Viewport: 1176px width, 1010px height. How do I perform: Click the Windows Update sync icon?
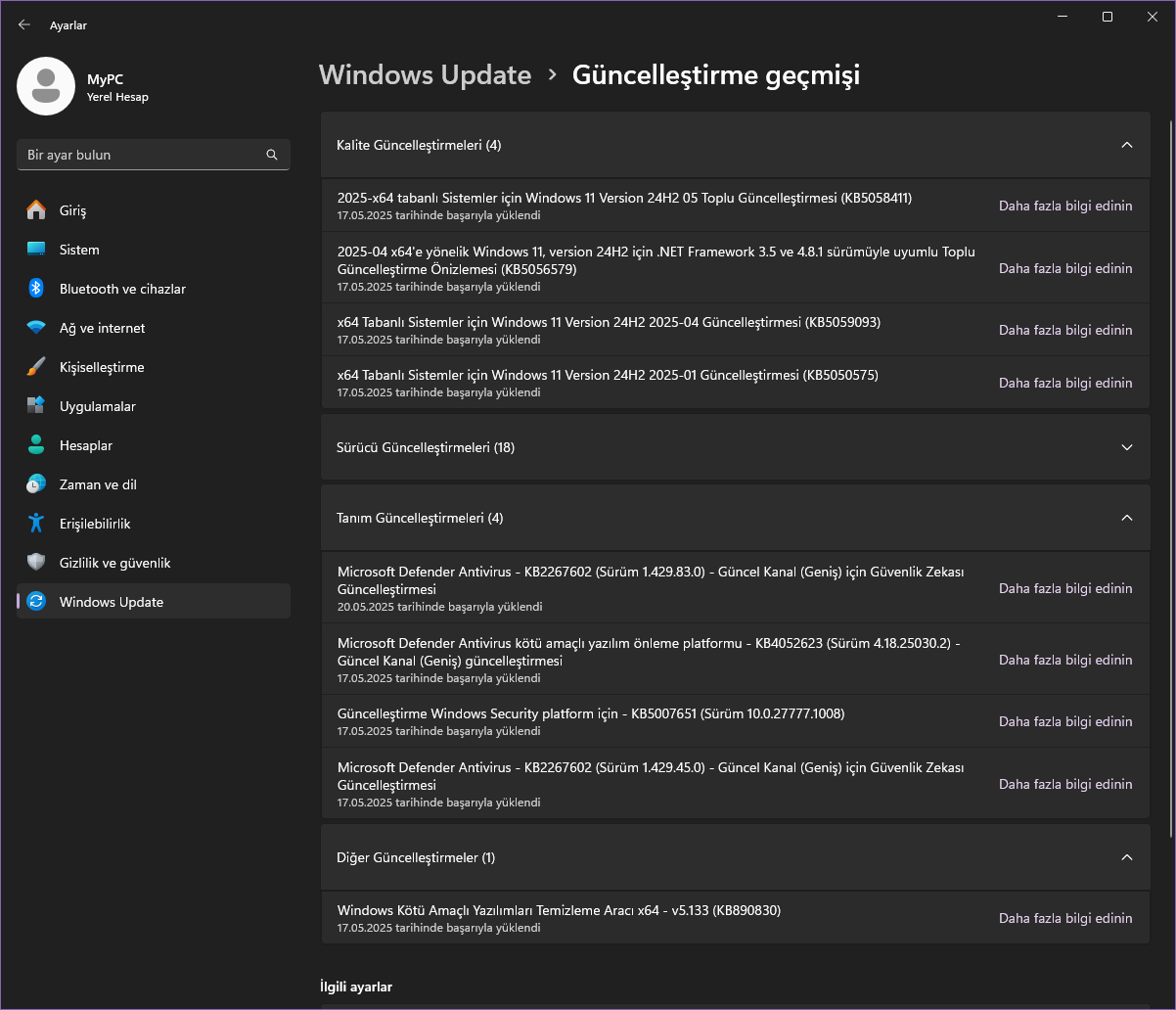coord(36,602)
